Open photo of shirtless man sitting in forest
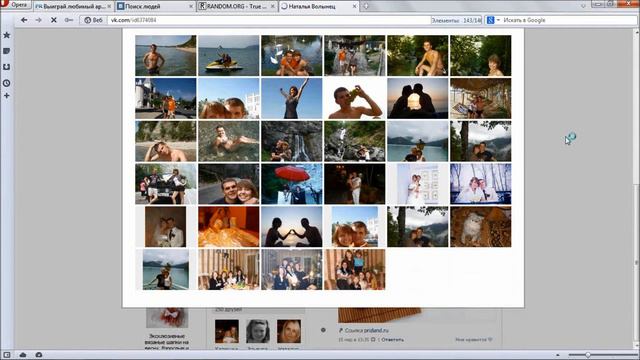The image size is (640, 360). [x=418, y=56]
